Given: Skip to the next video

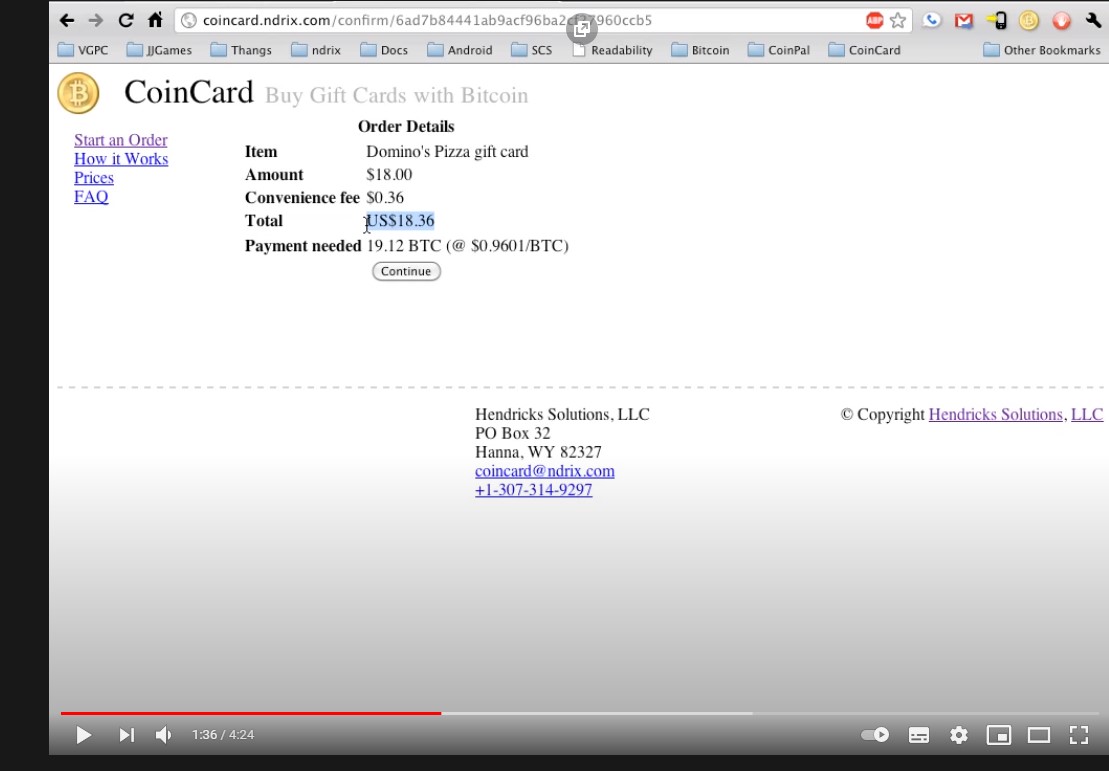Looking at the screenshot, I should coord(126,735).
